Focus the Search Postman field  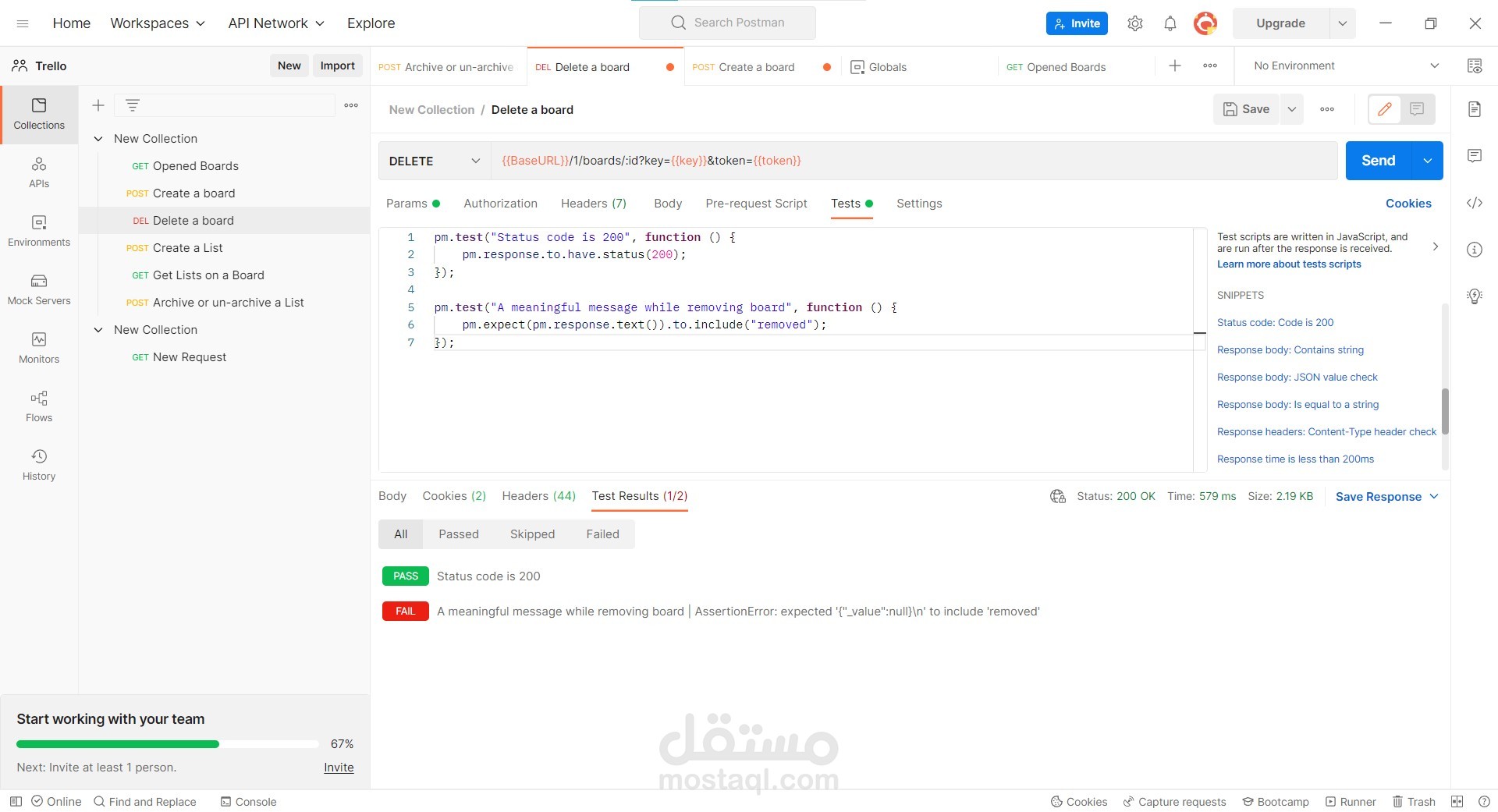[727, 23]
